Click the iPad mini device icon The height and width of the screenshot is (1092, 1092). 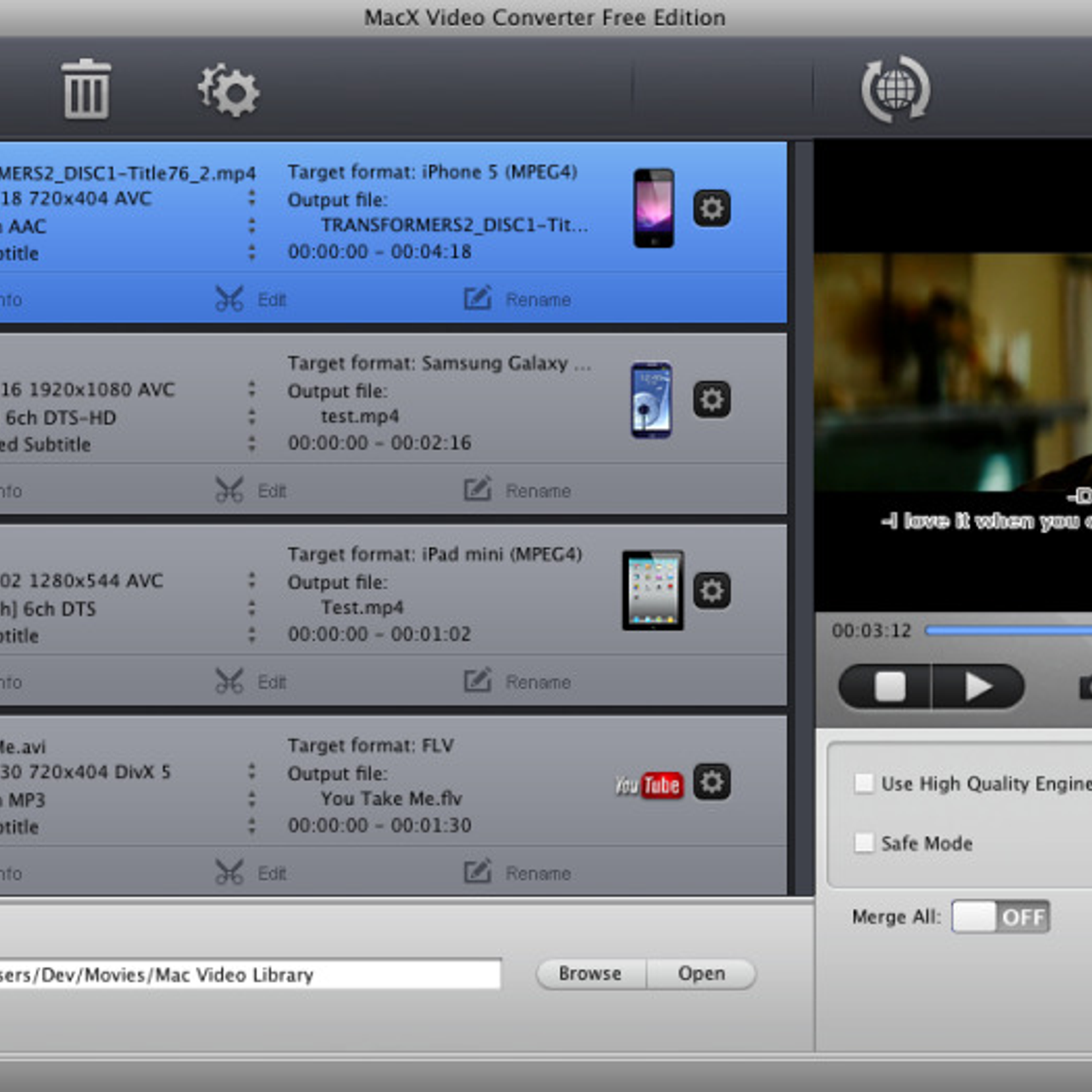click(652, 590)
